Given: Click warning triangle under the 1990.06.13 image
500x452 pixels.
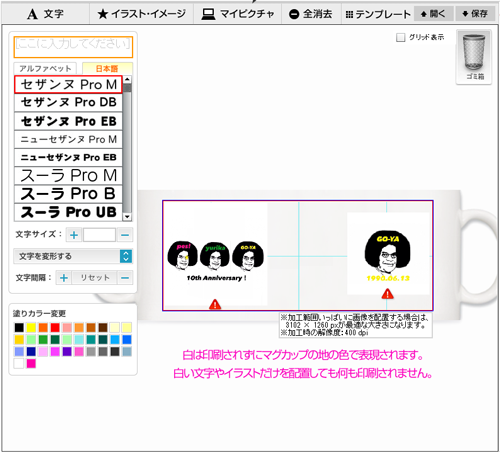Looking at the screenshot, I should 387,294.
